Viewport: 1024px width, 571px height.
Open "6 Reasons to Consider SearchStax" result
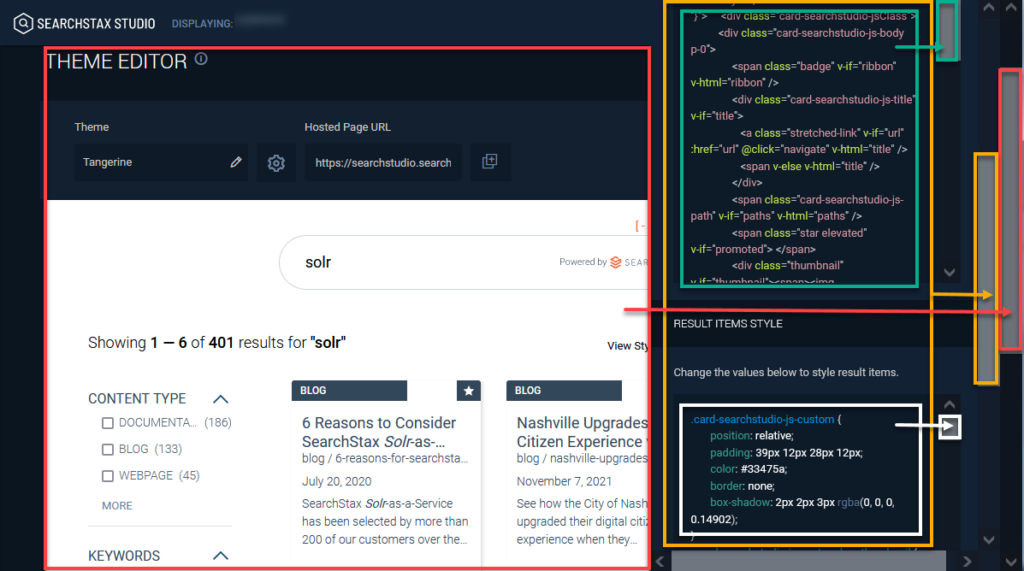pyautogui.click(x=379, y=432)
